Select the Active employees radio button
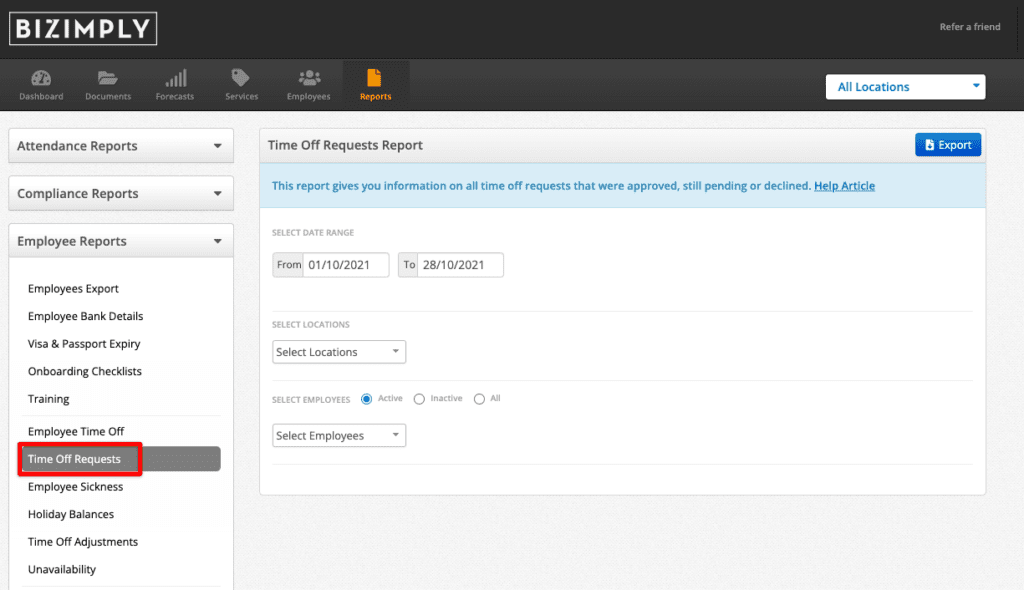Viewport: 1024px width, 590px height. click(x=366, y=399)
